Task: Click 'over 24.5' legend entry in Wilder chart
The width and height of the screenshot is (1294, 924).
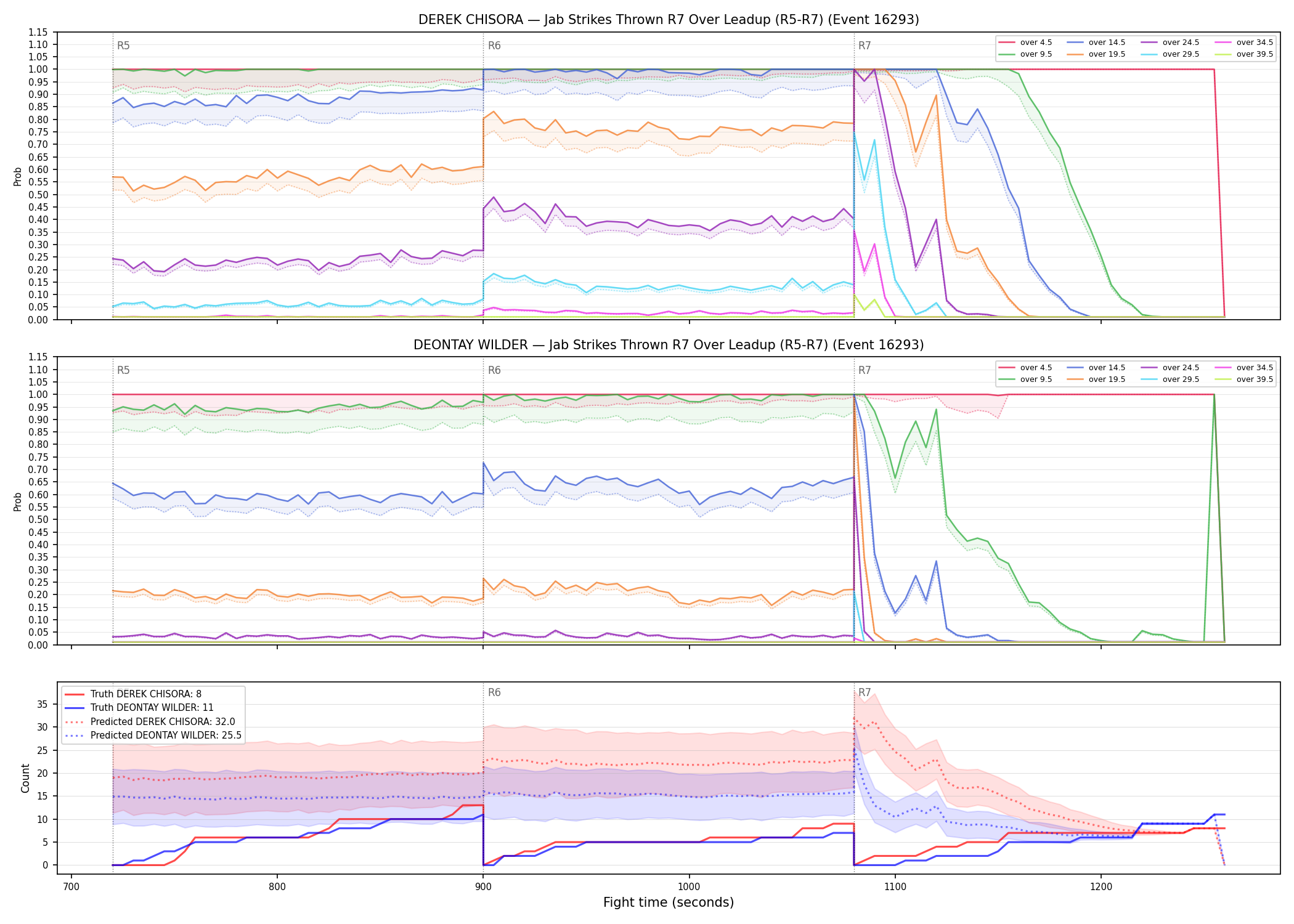Action: 1171,368
